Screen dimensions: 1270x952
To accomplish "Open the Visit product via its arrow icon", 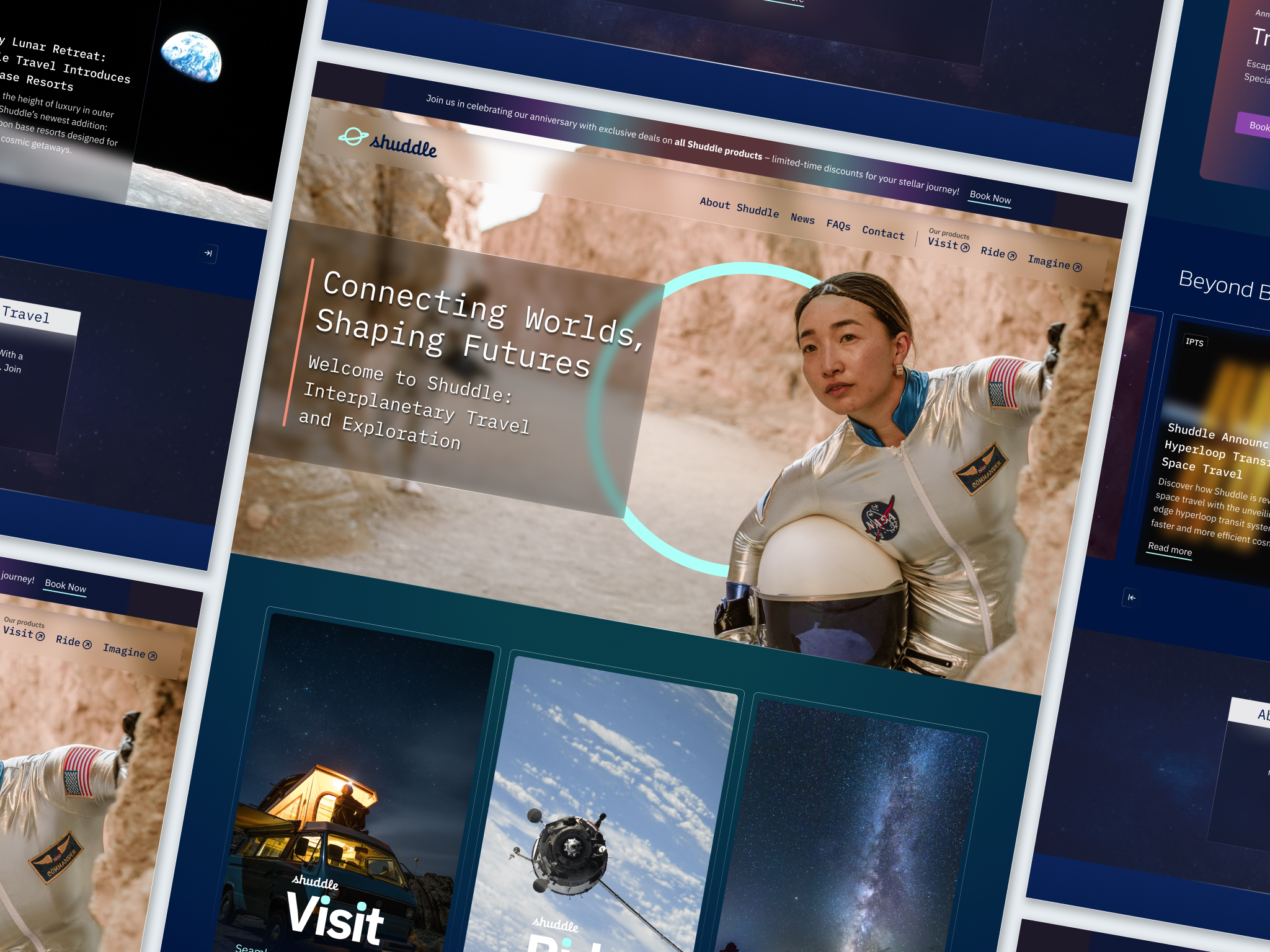I will (x=966, y=246).
